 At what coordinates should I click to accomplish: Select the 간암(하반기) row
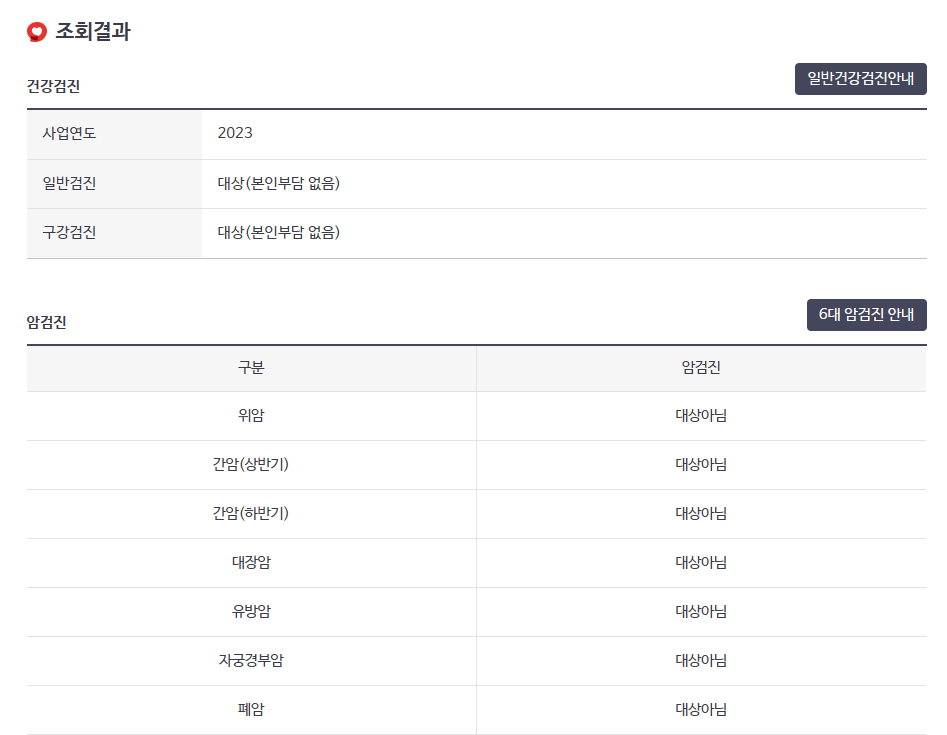250,514
